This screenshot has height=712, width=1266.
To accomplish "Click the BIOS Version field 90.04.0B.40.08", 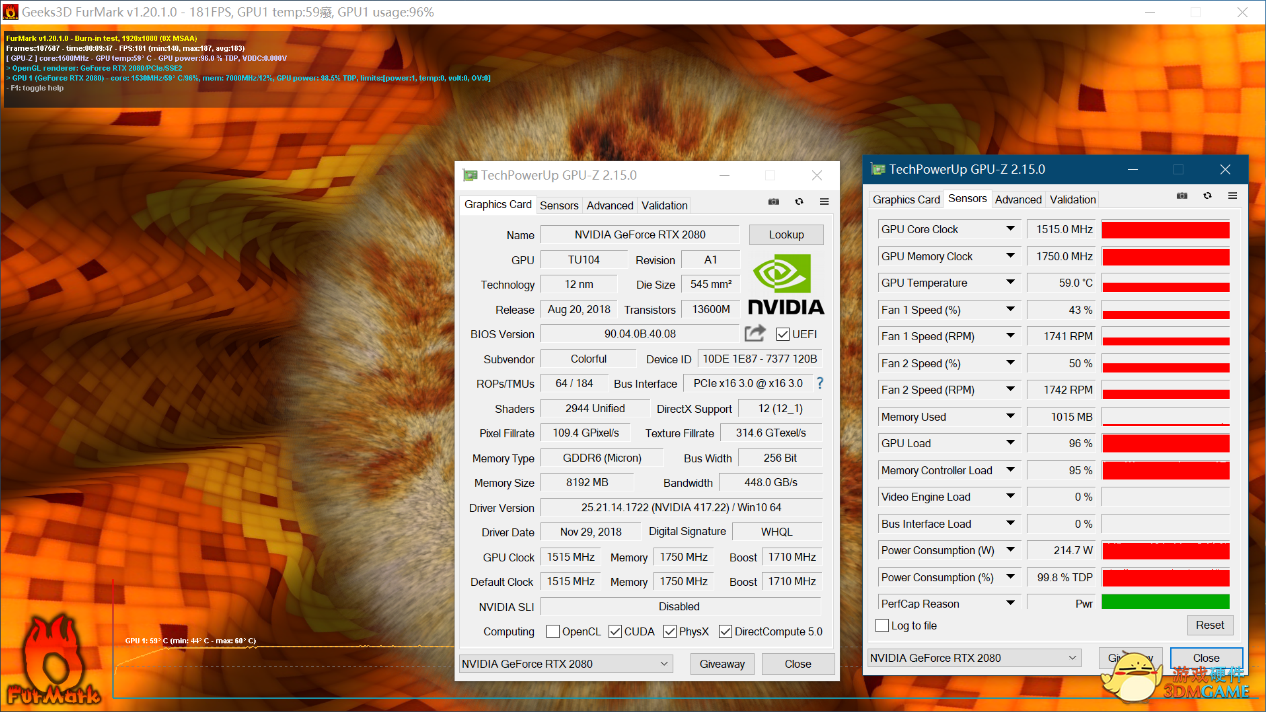I will pos(640,334).
